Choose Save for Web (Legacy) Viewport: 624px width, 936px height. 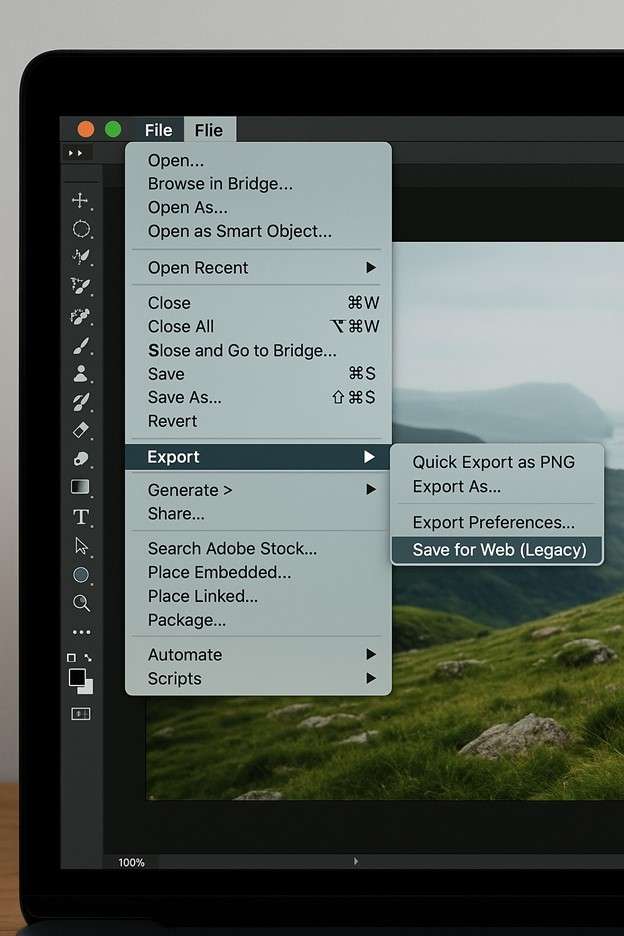coord(497,550)
